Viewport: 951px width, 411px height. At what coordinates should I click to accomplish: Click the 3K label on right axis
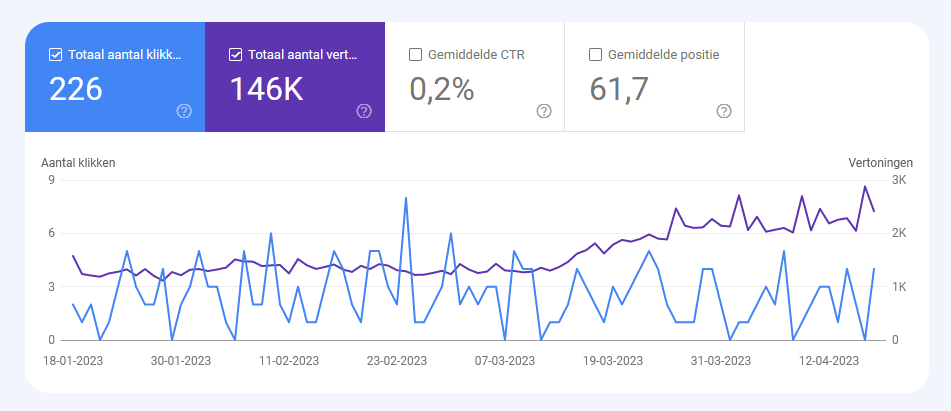pyautogui.click(x=898, y=180)
